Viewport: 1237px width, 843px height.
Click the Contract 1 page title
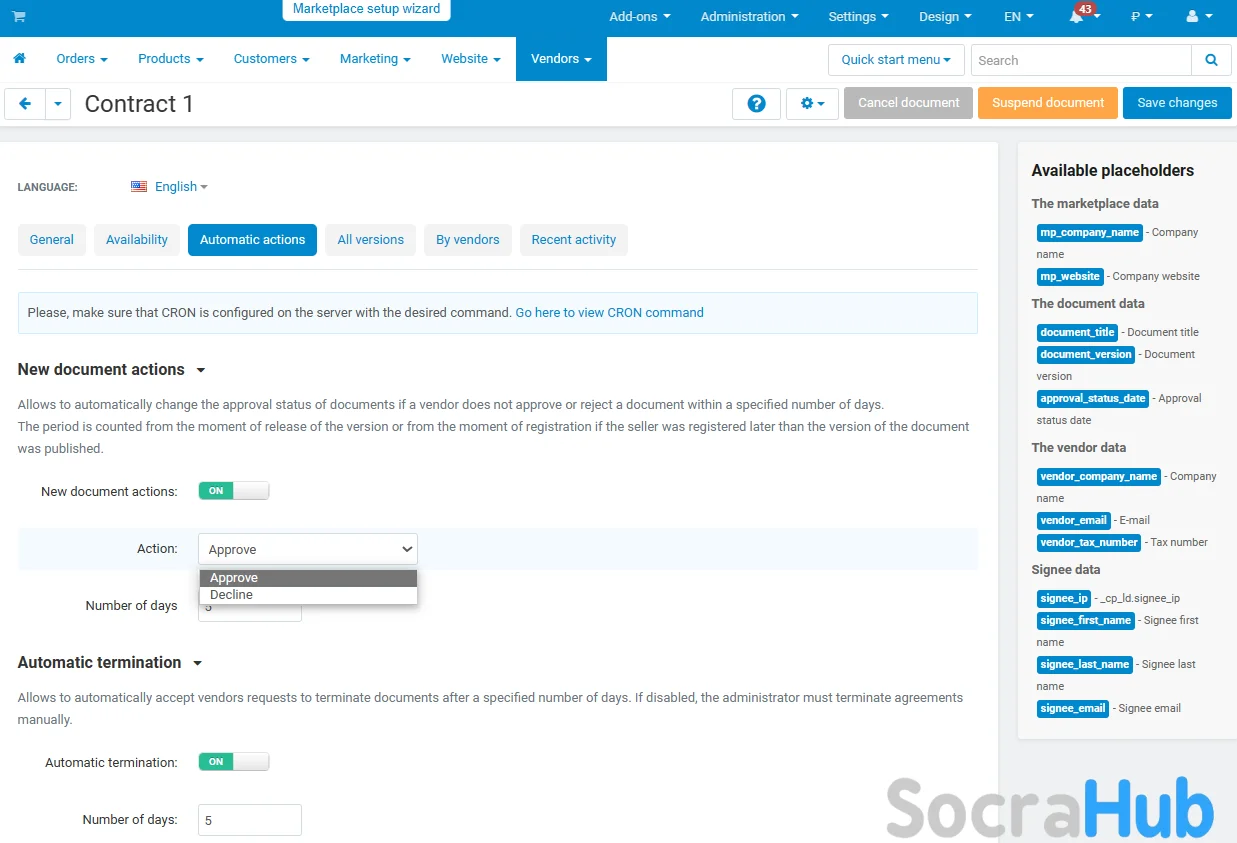click(x=139, y=104)
